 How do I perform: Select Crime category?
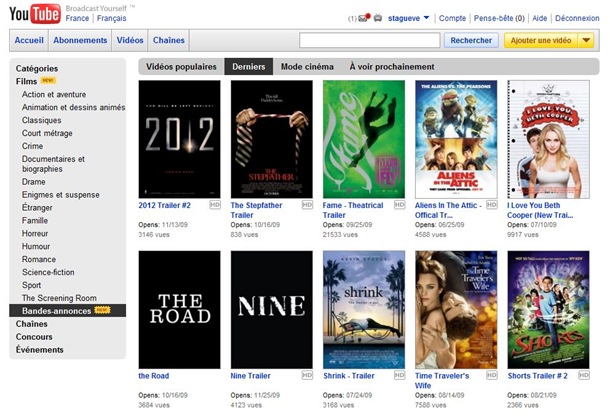(x=32, y=146)
